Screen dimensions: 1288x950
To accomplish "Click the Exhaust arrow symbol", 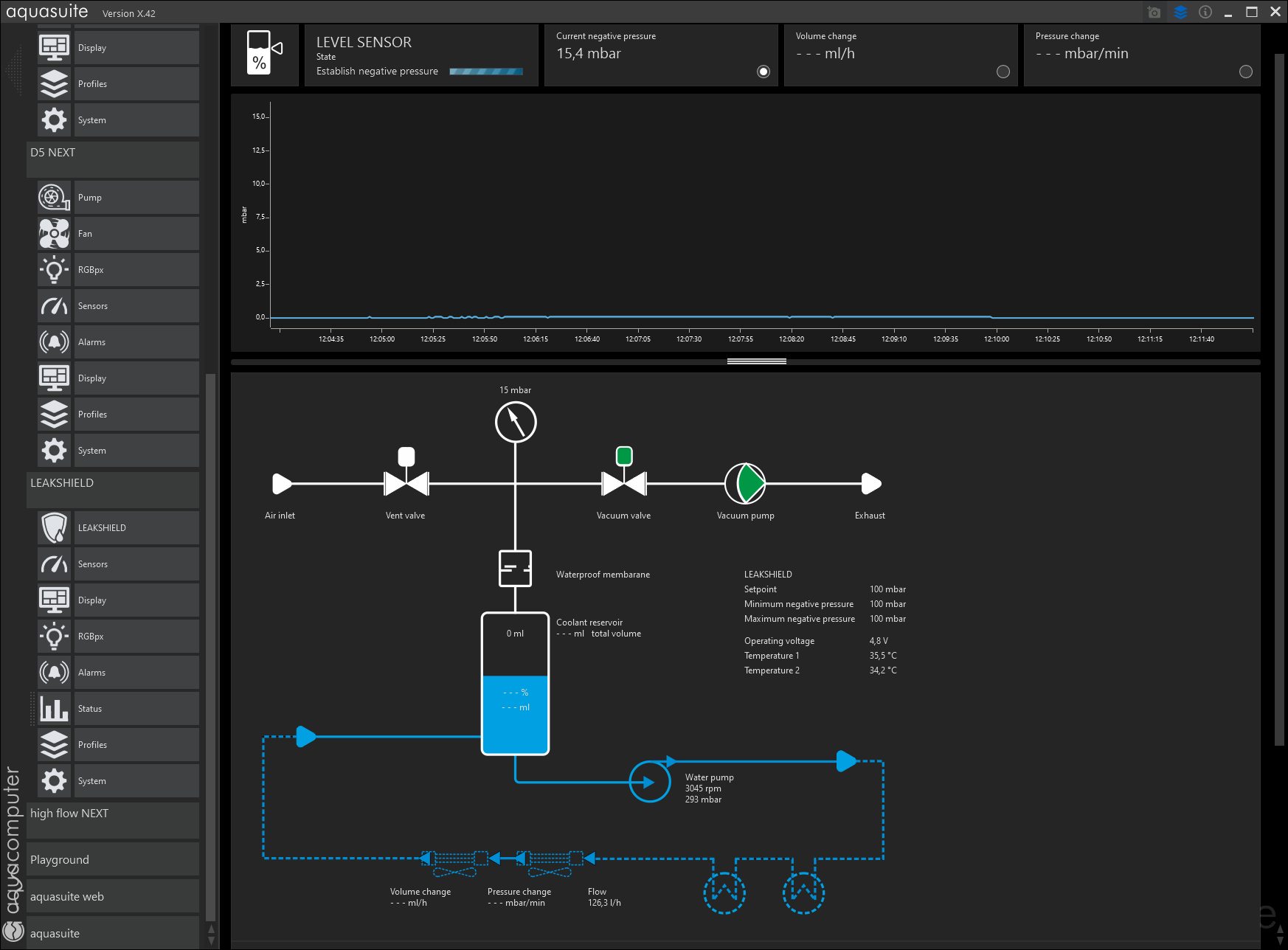I will click(x=872, y=484).
